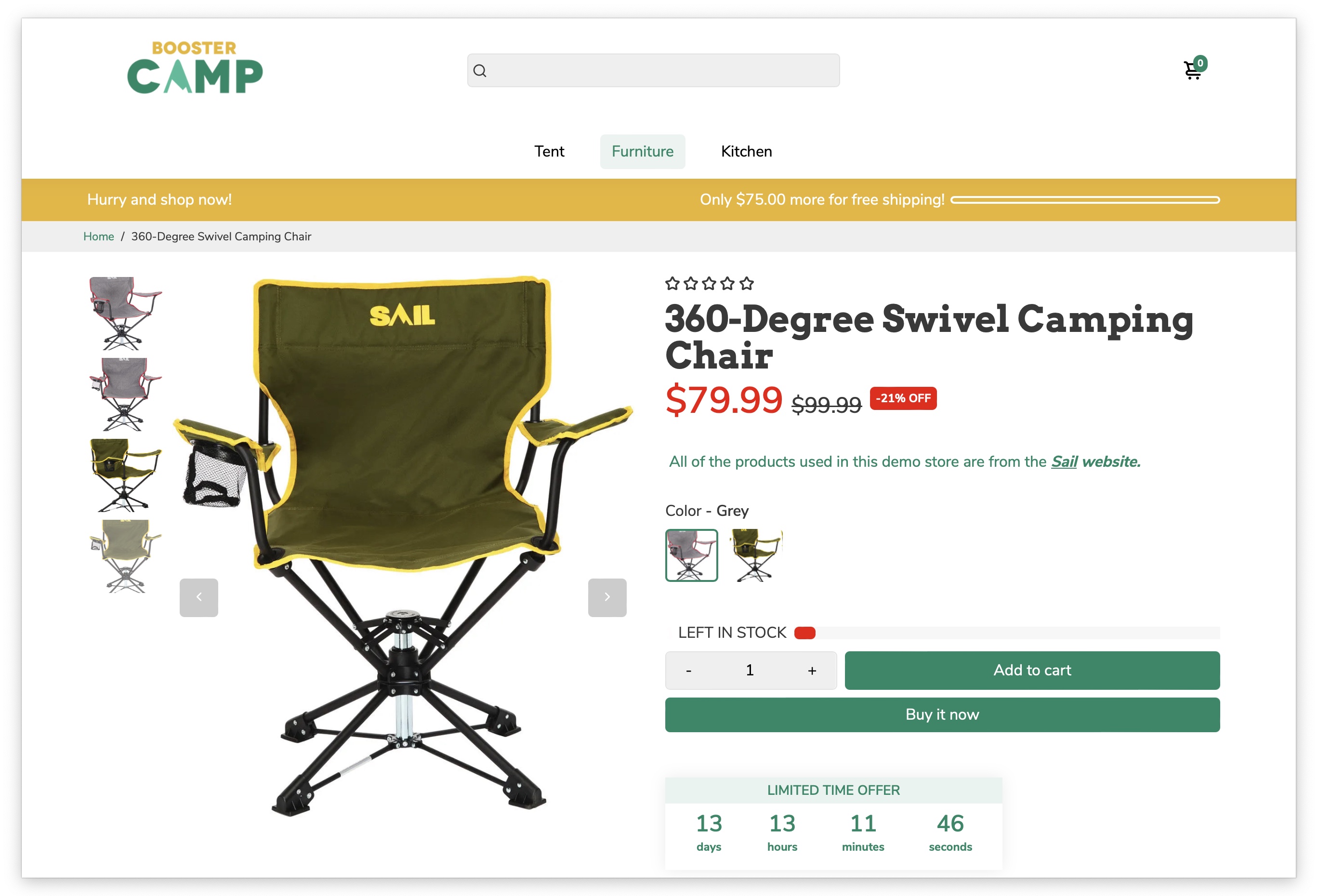View first grey chair thumbnail

pyautogui.click(x=125, y=313)
